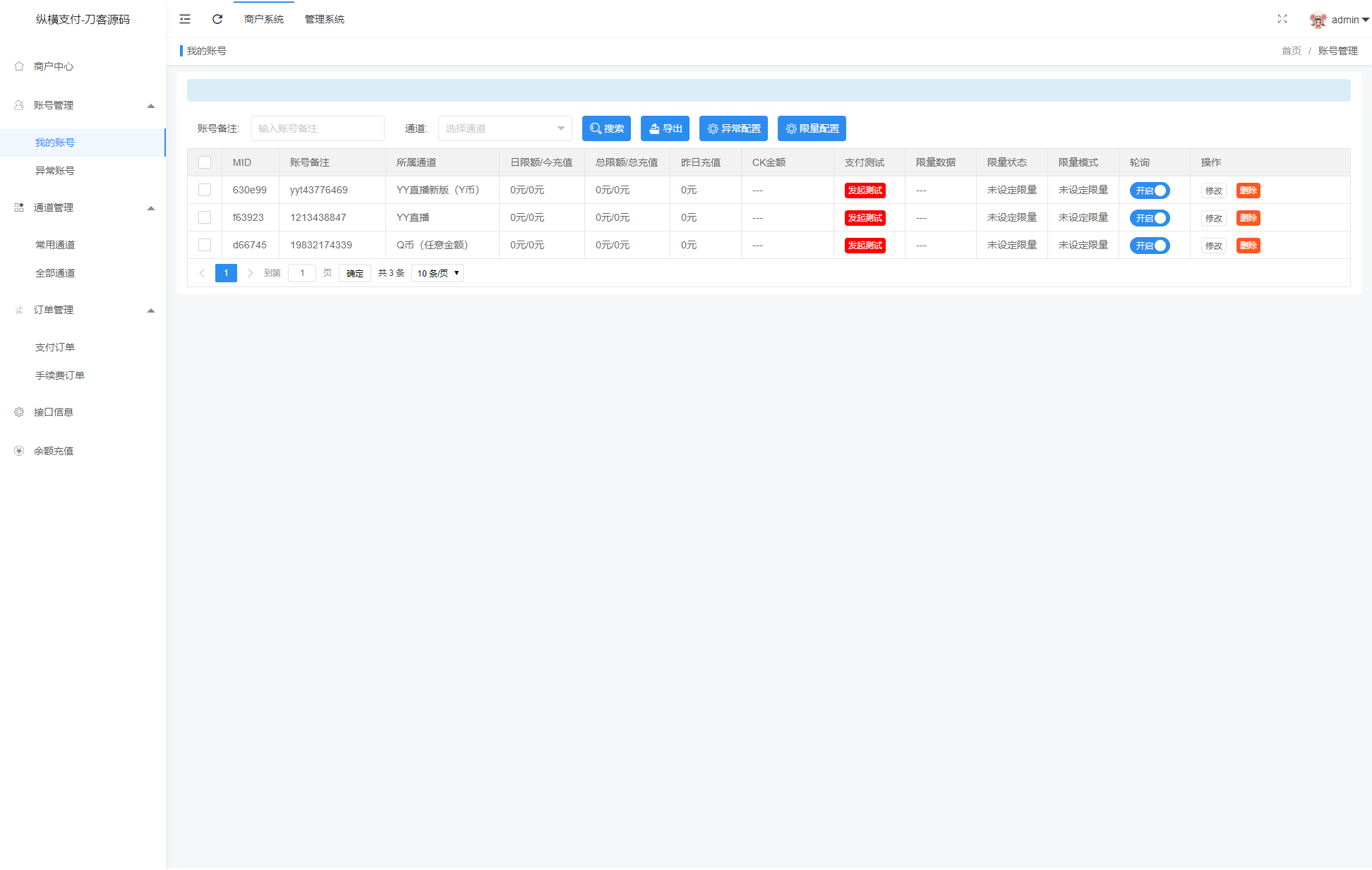Click 修改 for account 1213438847

1214,218
